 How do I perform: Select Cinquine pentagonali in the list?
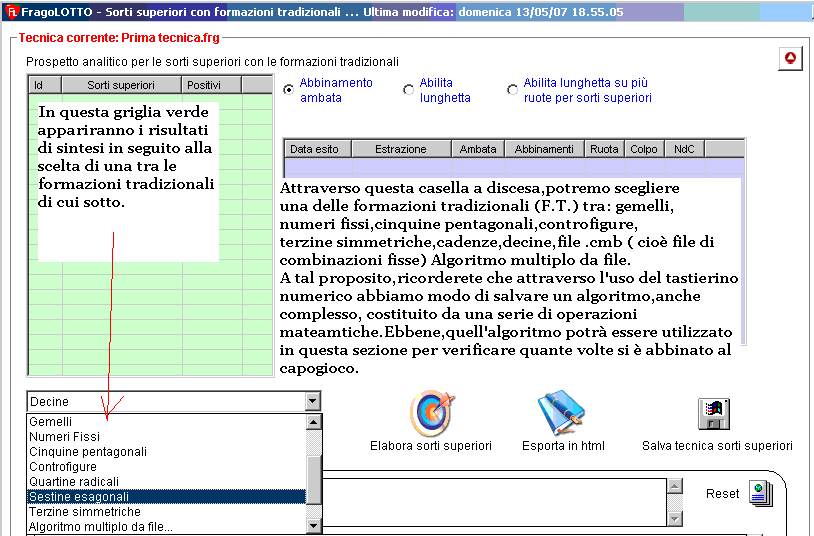[x=88, y=452]
